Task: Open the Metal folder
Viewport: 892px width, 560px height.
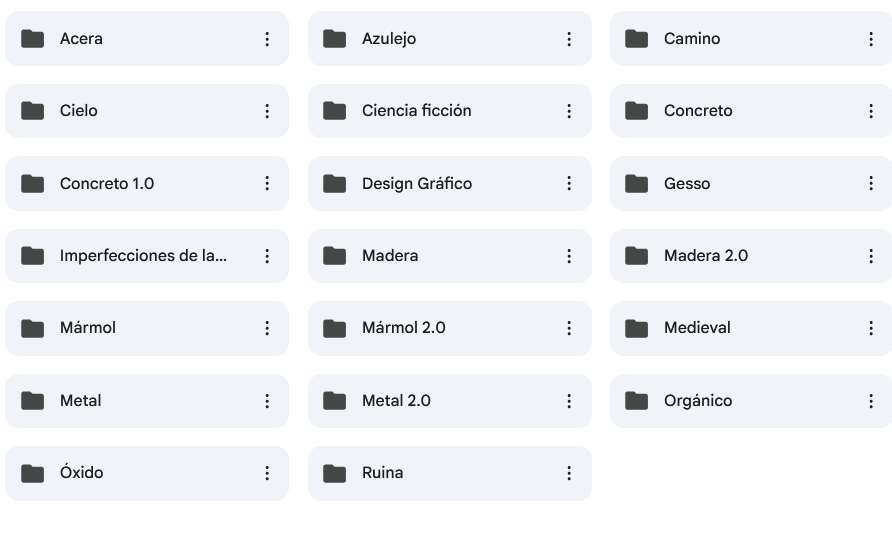Action: 81,401
